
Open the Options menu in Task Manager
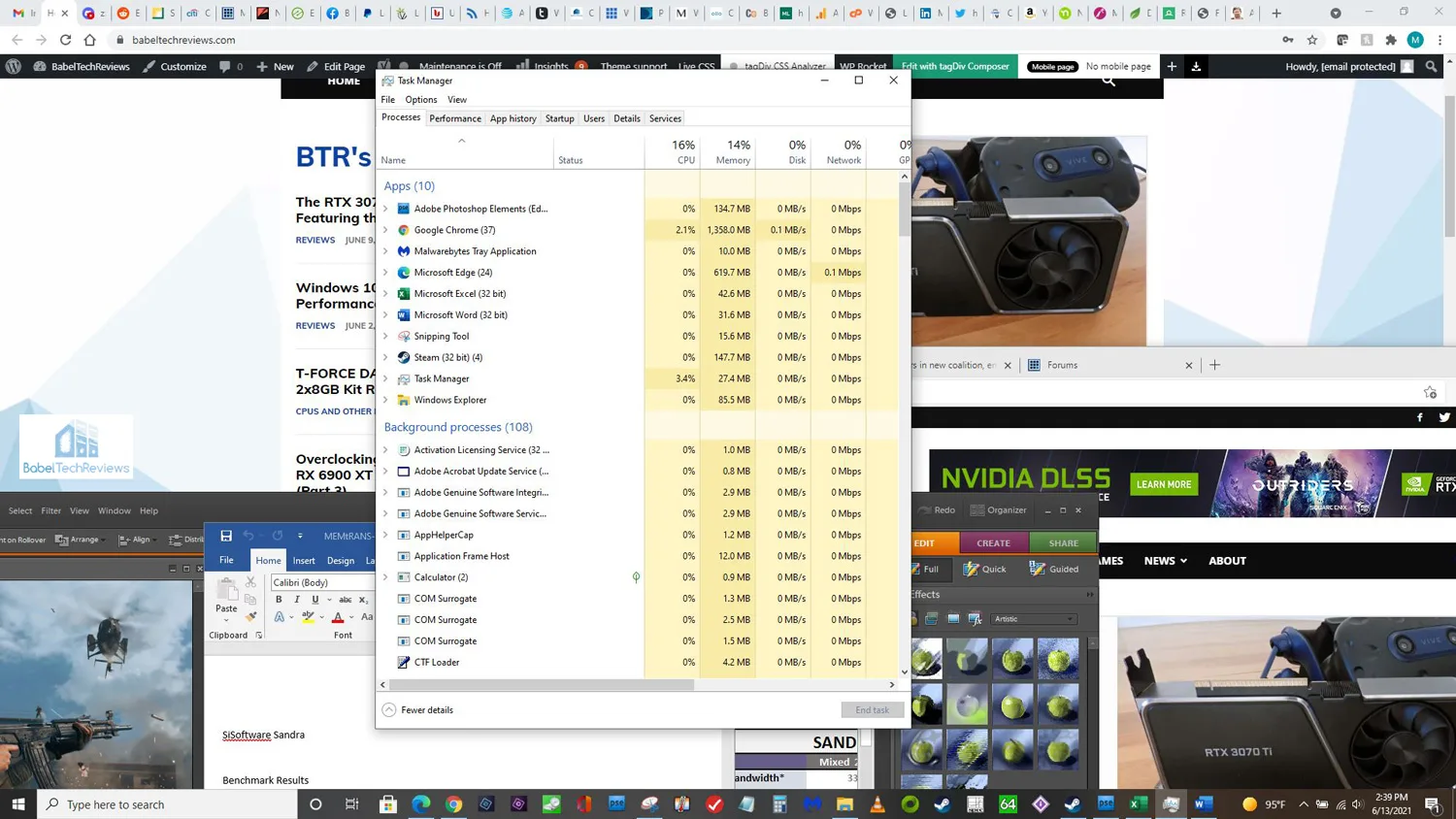coord(421,99)
